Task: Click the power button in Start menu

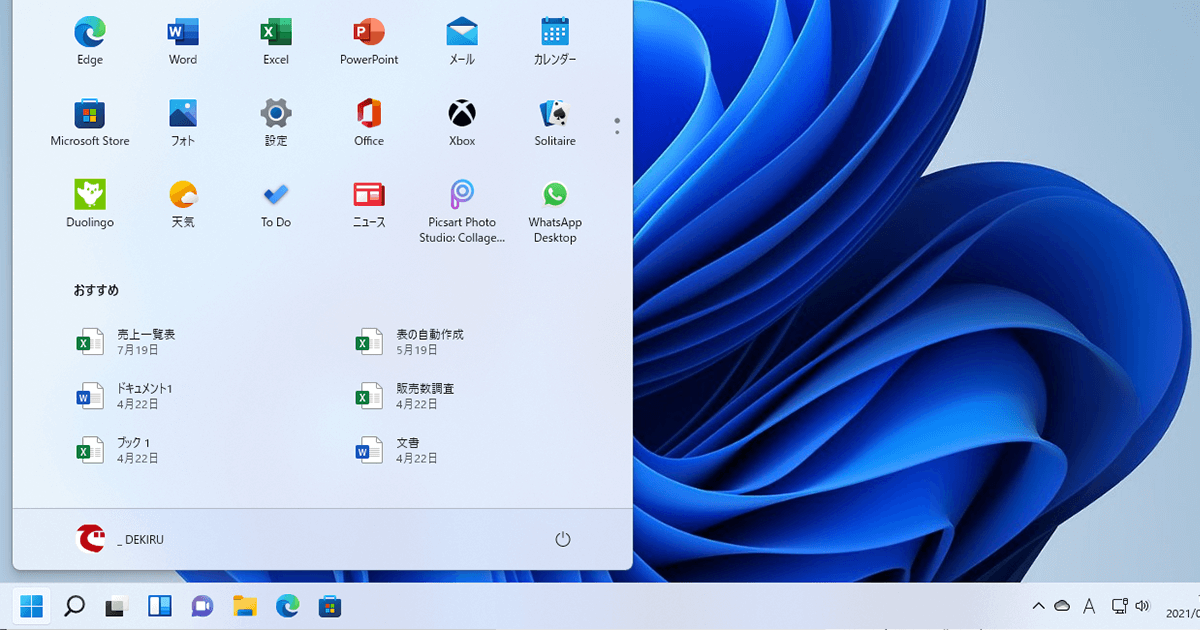Action: pos(563,539)
